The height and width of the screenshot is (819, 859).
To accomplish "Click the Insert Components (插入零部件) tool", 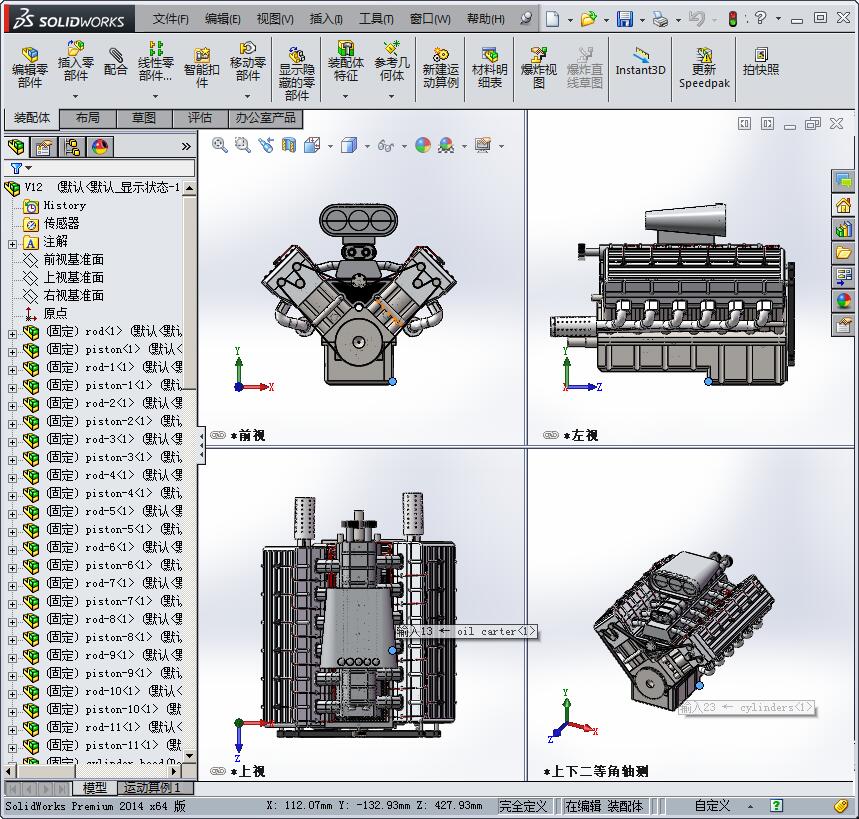I will pos(76,62).
